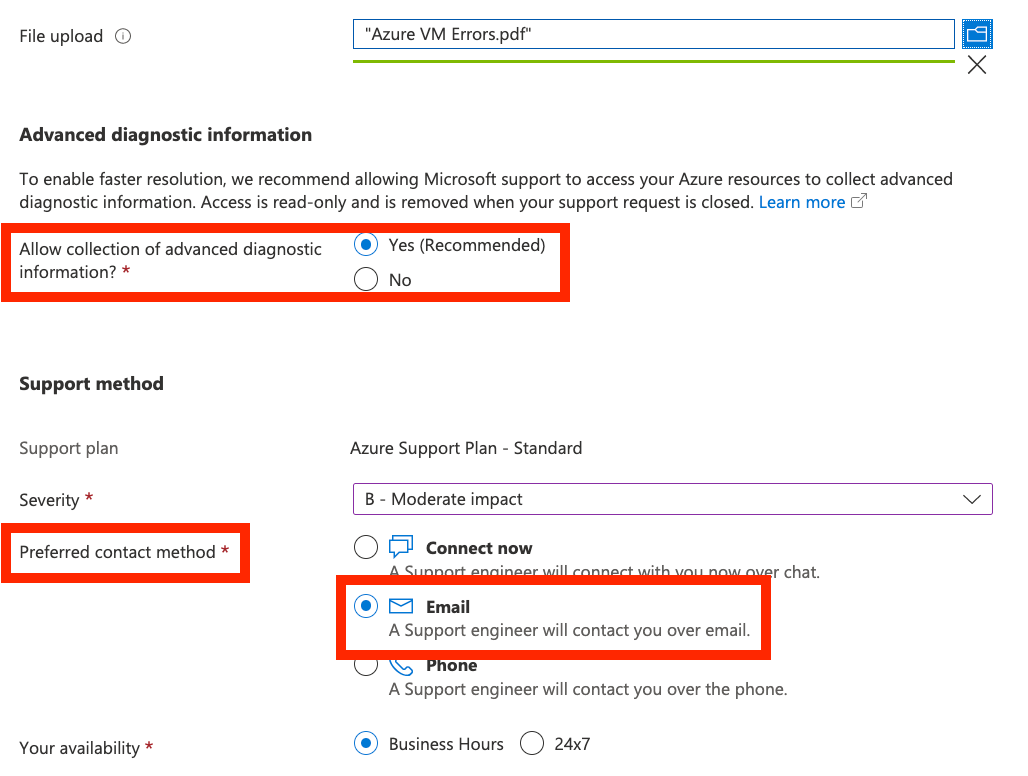Click the chat icon beside Connect now
This screenshot has height=776, width=1028.
point(401,547)
